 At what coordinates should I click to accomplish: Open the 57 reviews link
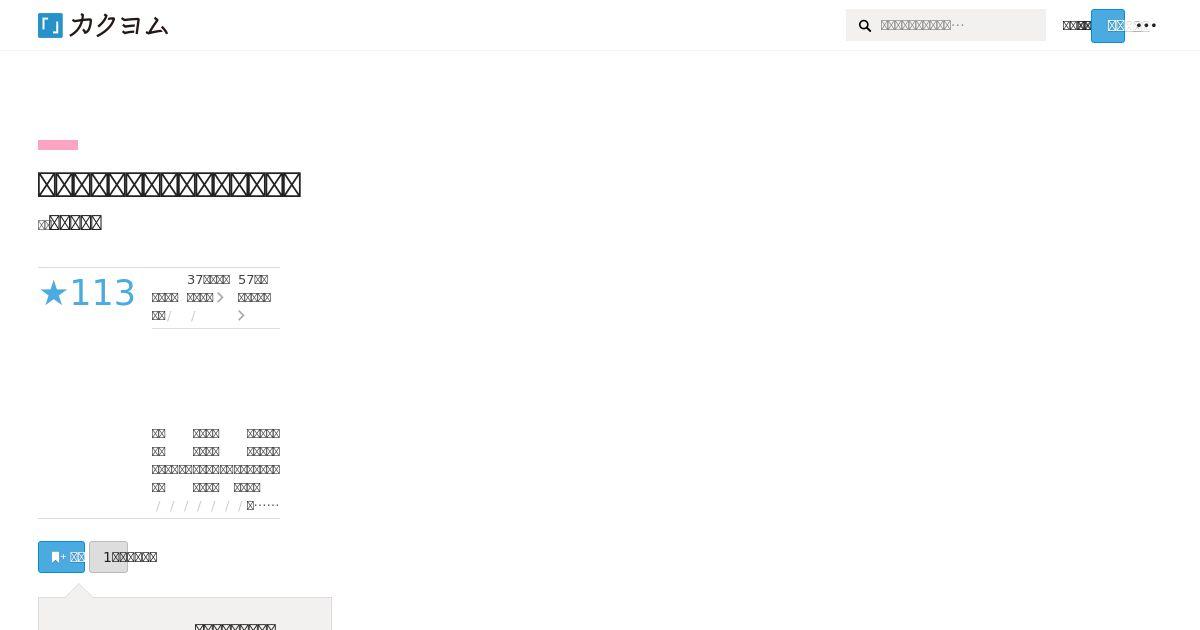coord(253,288)
